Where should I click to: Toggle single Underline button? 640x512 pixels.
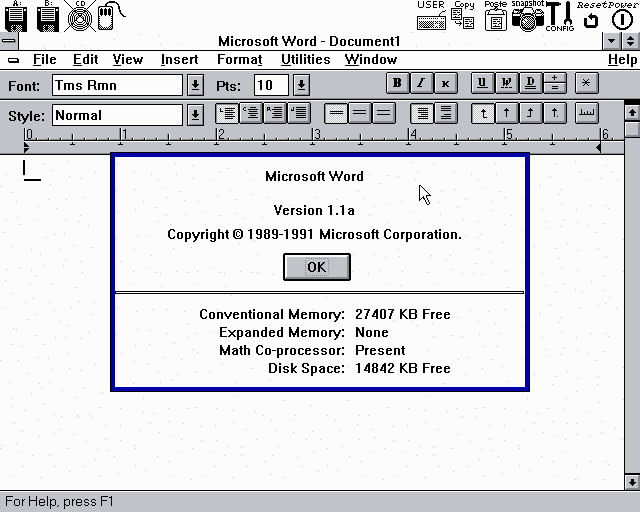[x=482, y=83]
